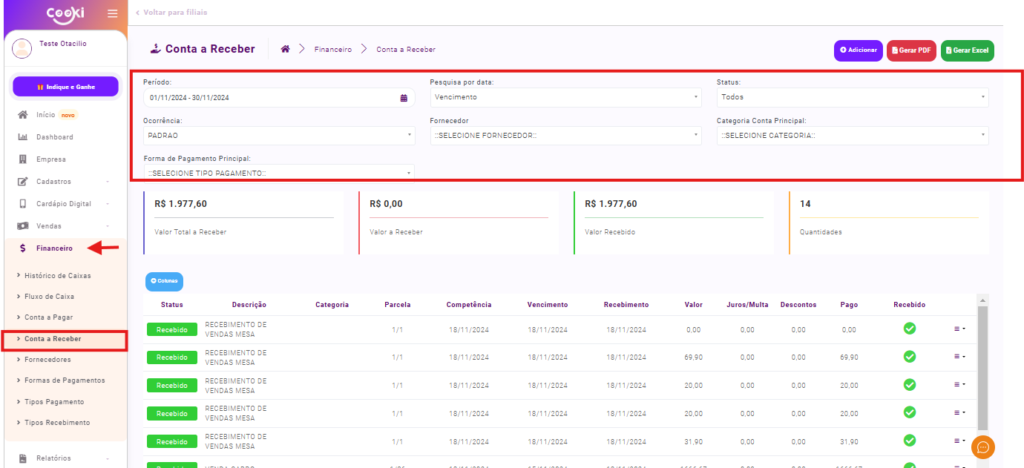
Task: Click the hamburger menu icon beside the logo
Action: point(112,13)
